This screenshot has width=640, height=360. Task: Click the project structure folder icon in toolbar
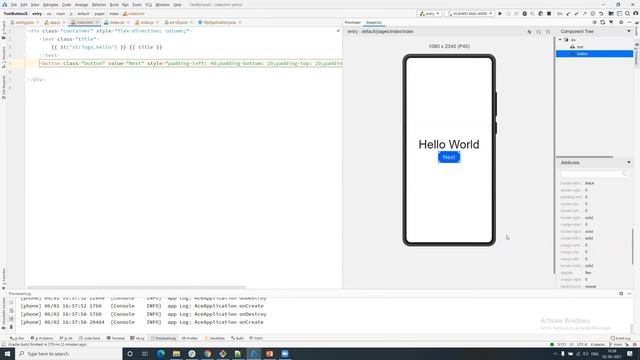point(611,13)
